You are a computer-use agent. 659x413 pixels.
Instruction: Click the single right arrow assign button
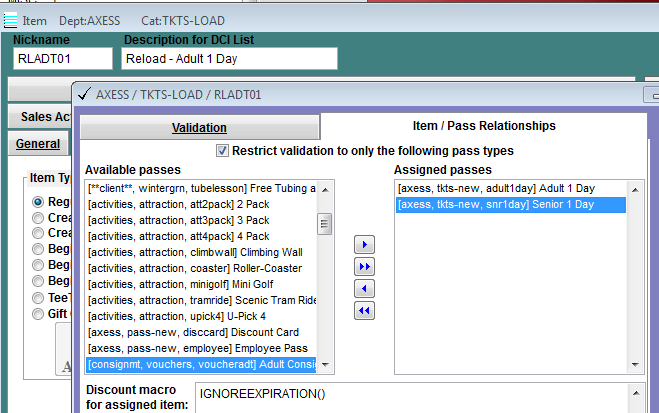(364, 245)
